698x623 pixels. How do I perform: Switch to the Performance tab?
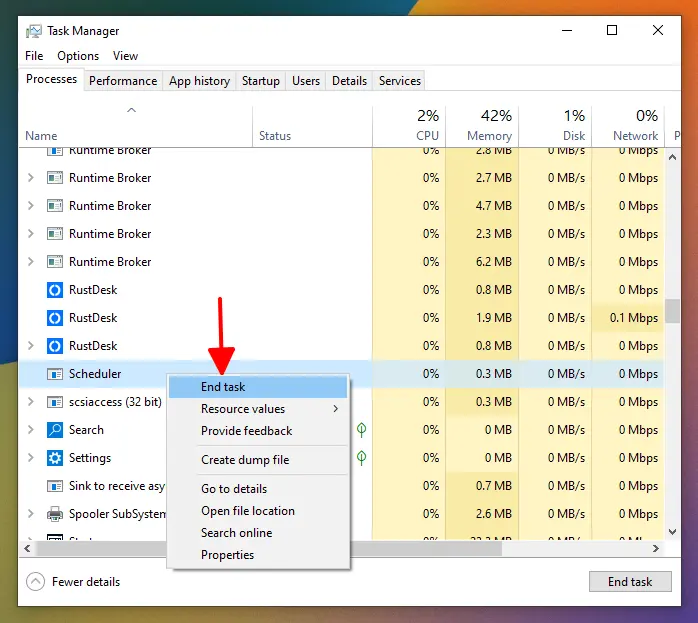123,81
